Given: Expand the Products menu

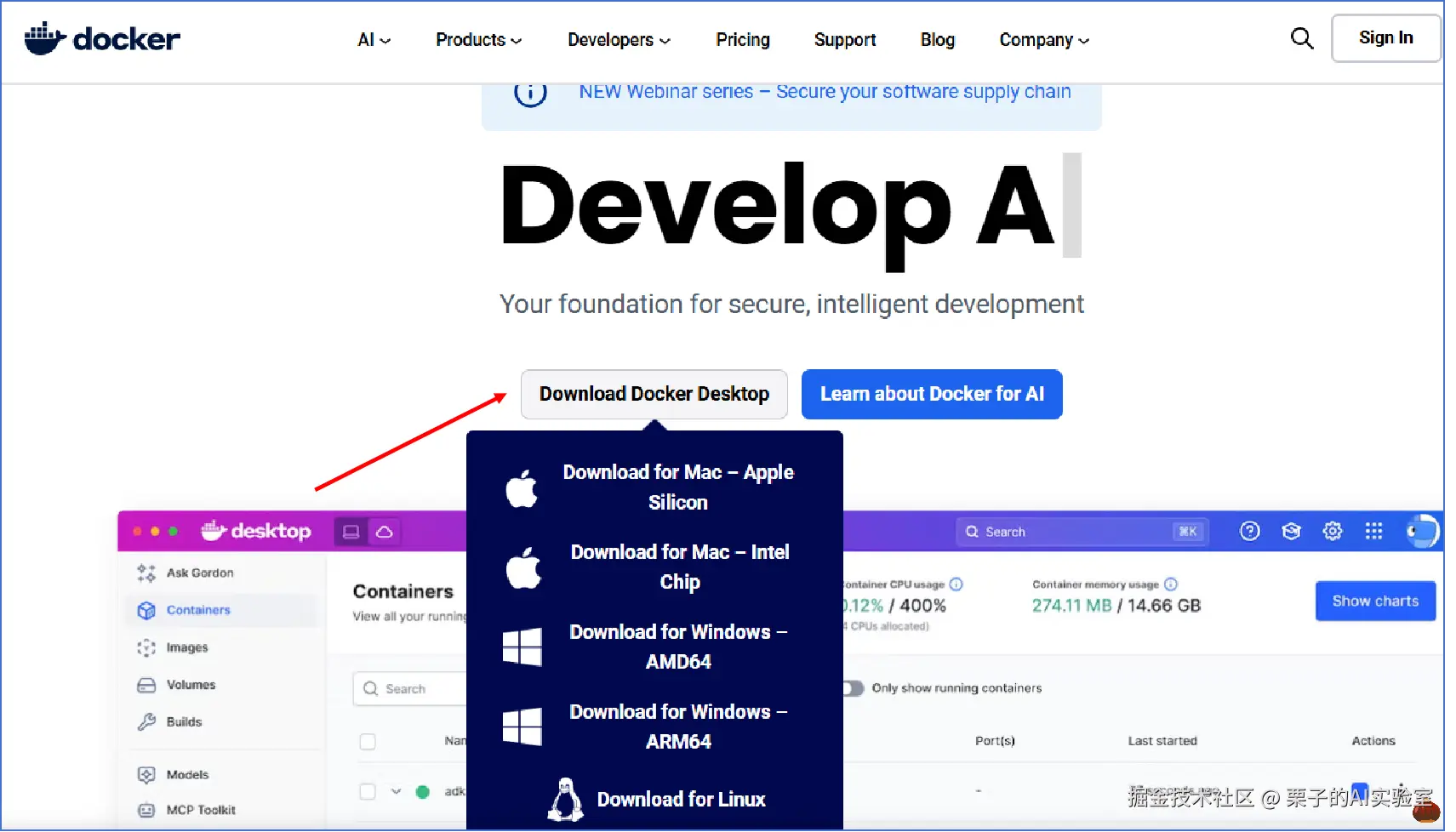Looking at the screenshot, I should 479,40.
